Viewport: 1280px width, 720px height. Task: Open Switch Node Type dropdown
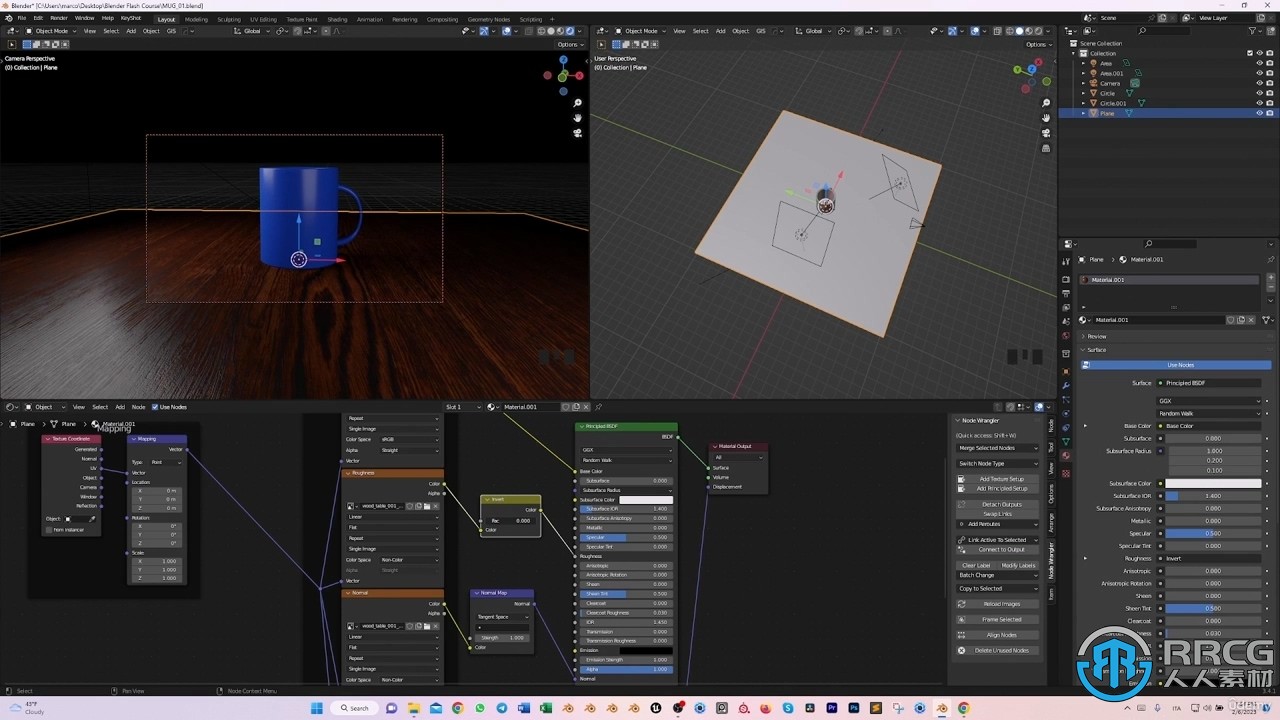pos(998,463)
